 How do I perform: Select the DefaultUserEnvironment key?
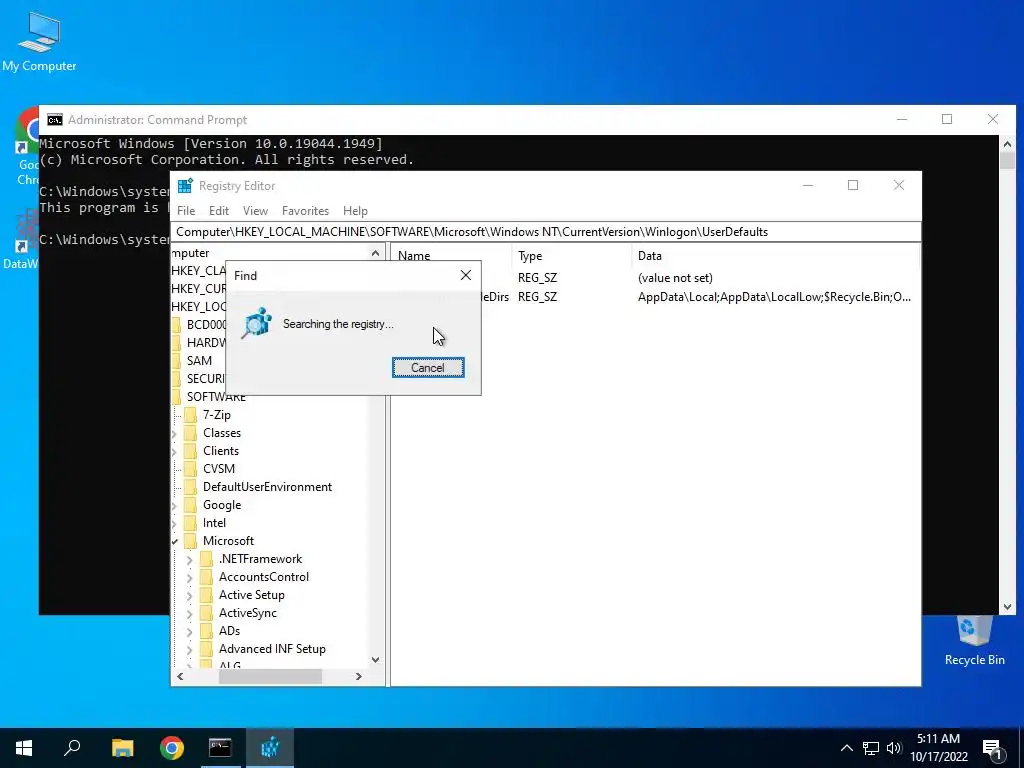coord(267,487)
